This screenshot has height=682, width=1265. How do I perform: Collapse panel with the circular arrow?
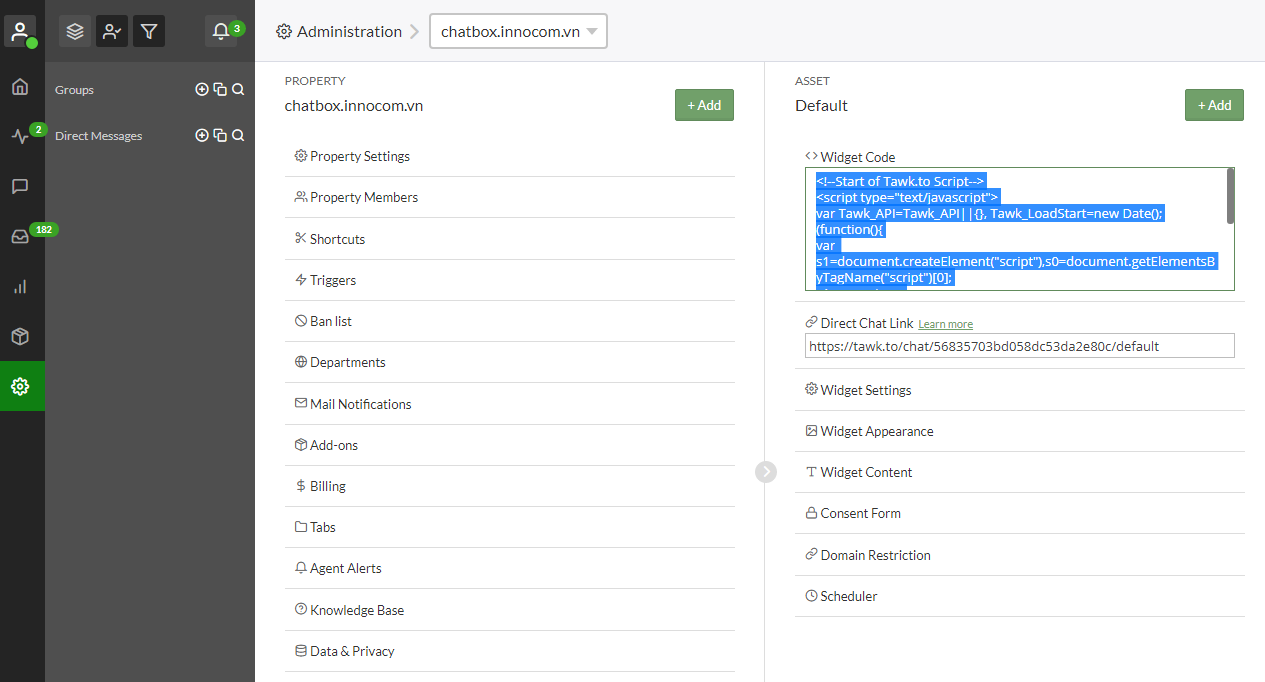coord(766,471)
